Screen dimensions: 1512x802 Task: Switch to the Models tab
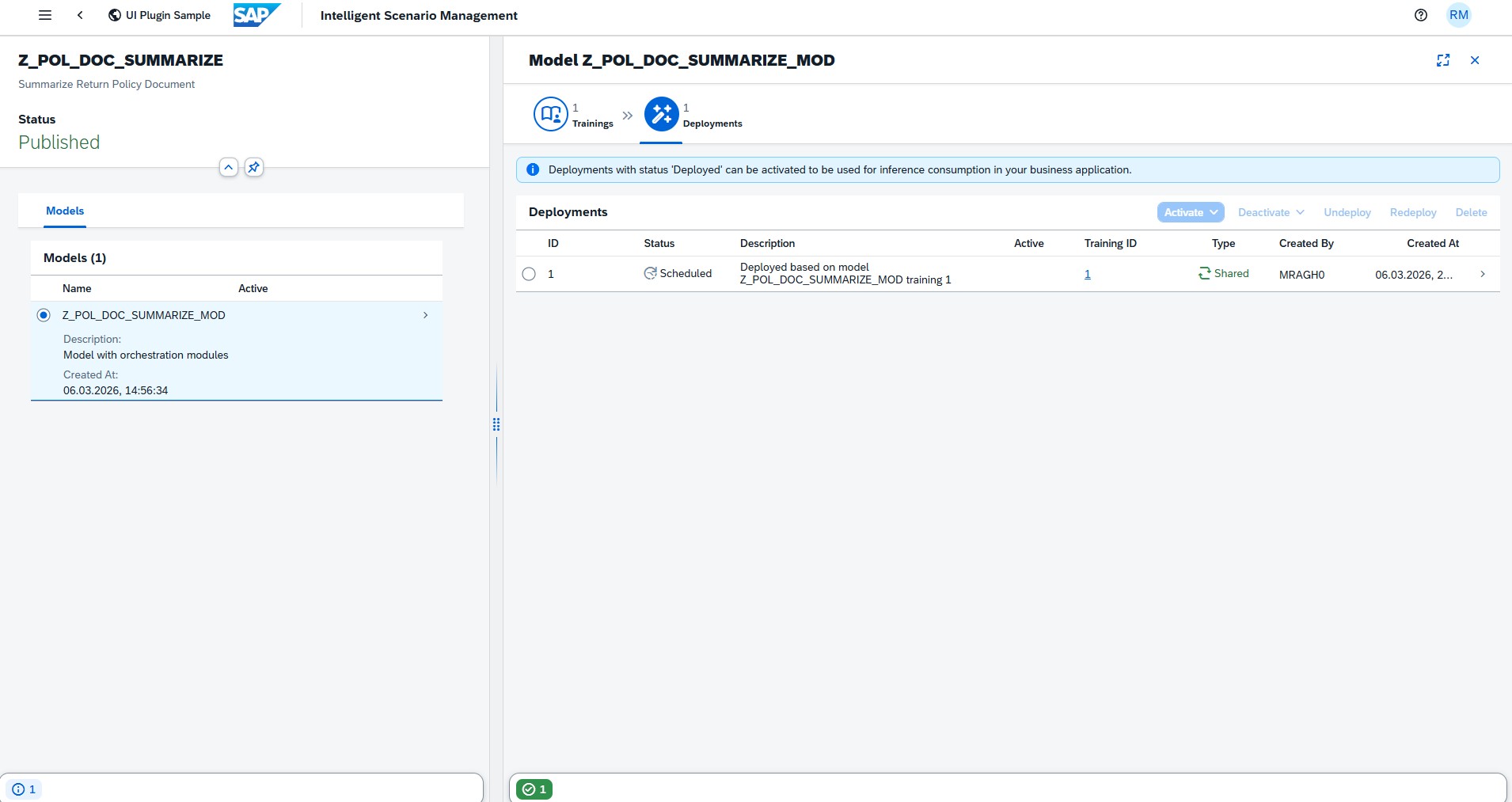[65, 211]
